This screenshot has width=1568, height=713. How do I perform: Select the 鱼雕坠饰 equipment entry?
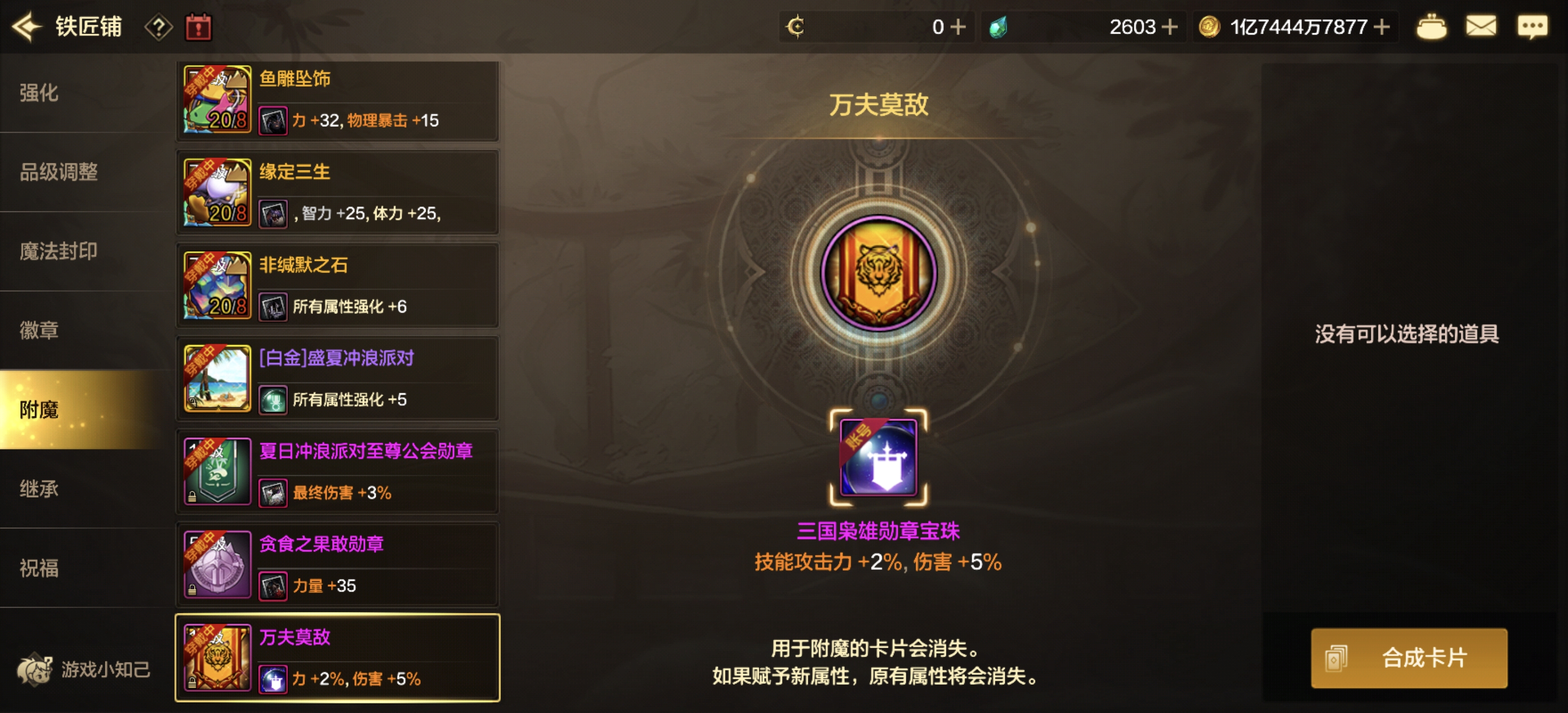pos(338,100)
